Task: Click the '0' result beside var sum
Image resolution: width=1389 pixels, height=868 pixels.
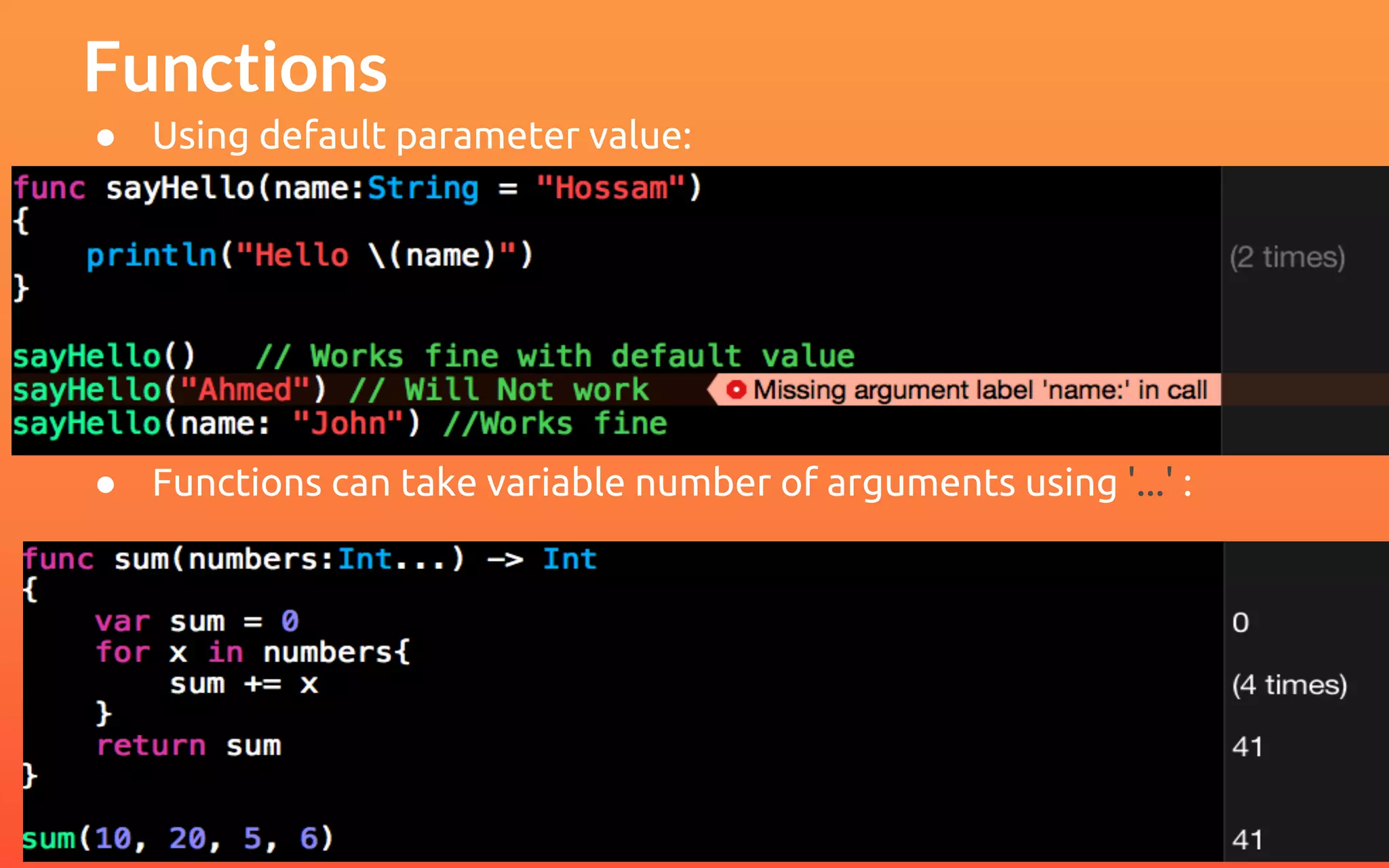Action: point(1240,623)
